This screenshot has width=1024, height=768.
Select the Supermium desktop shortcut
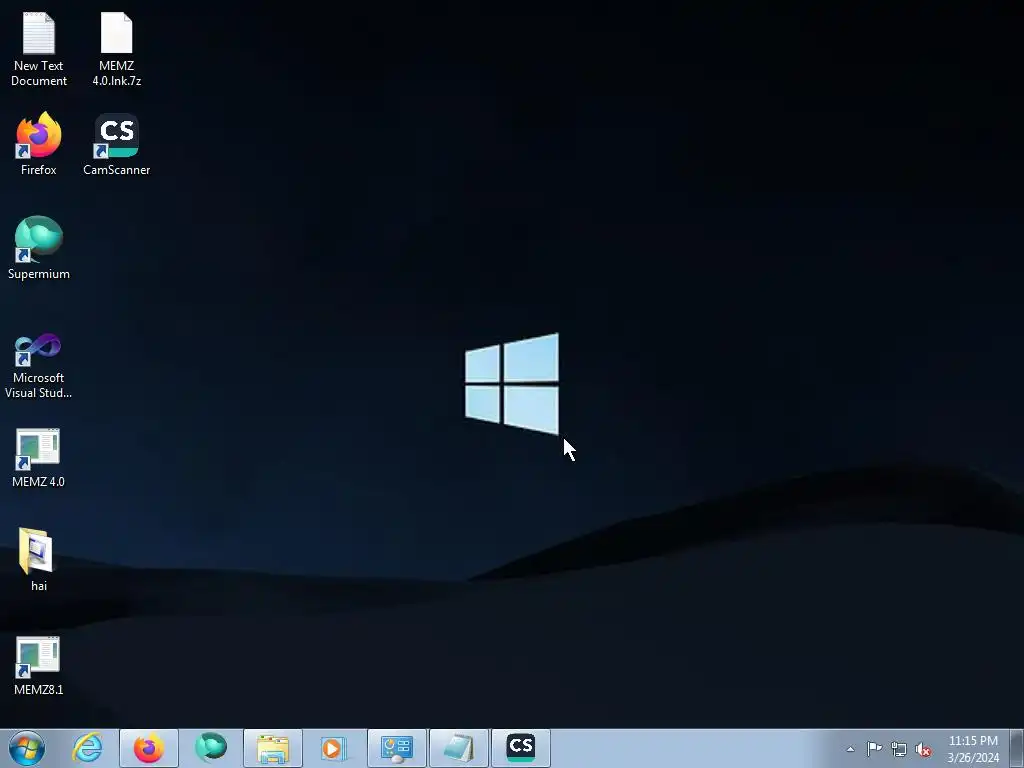(x=39, y=248)
